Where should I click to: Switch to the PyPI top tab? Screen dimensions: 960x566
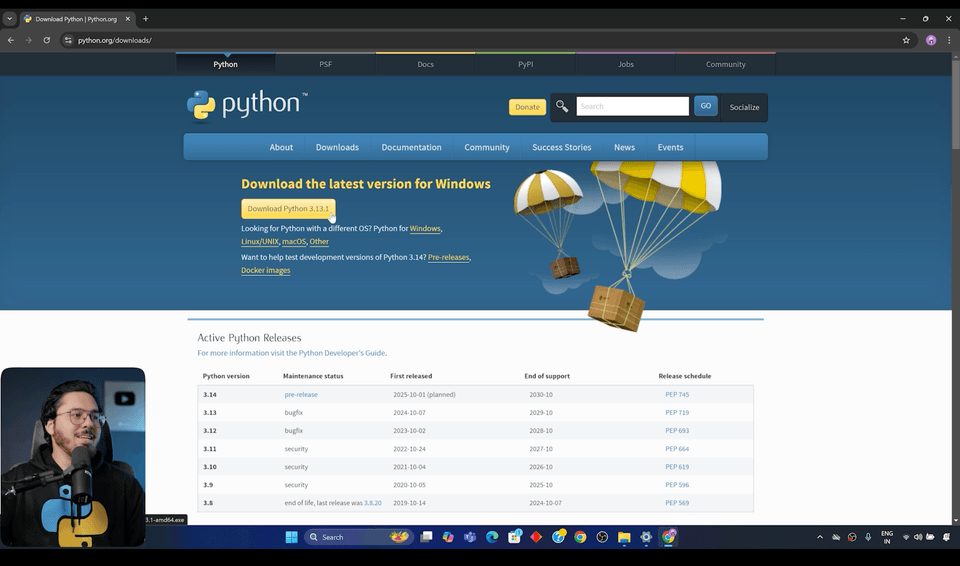525,64
